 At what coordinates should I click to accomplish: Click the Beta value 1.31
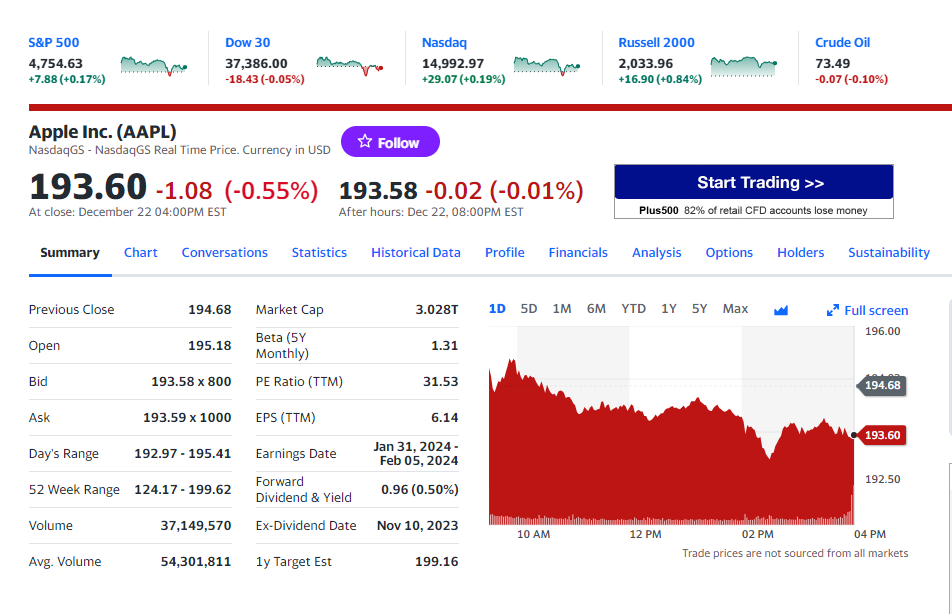pos(444,346)
